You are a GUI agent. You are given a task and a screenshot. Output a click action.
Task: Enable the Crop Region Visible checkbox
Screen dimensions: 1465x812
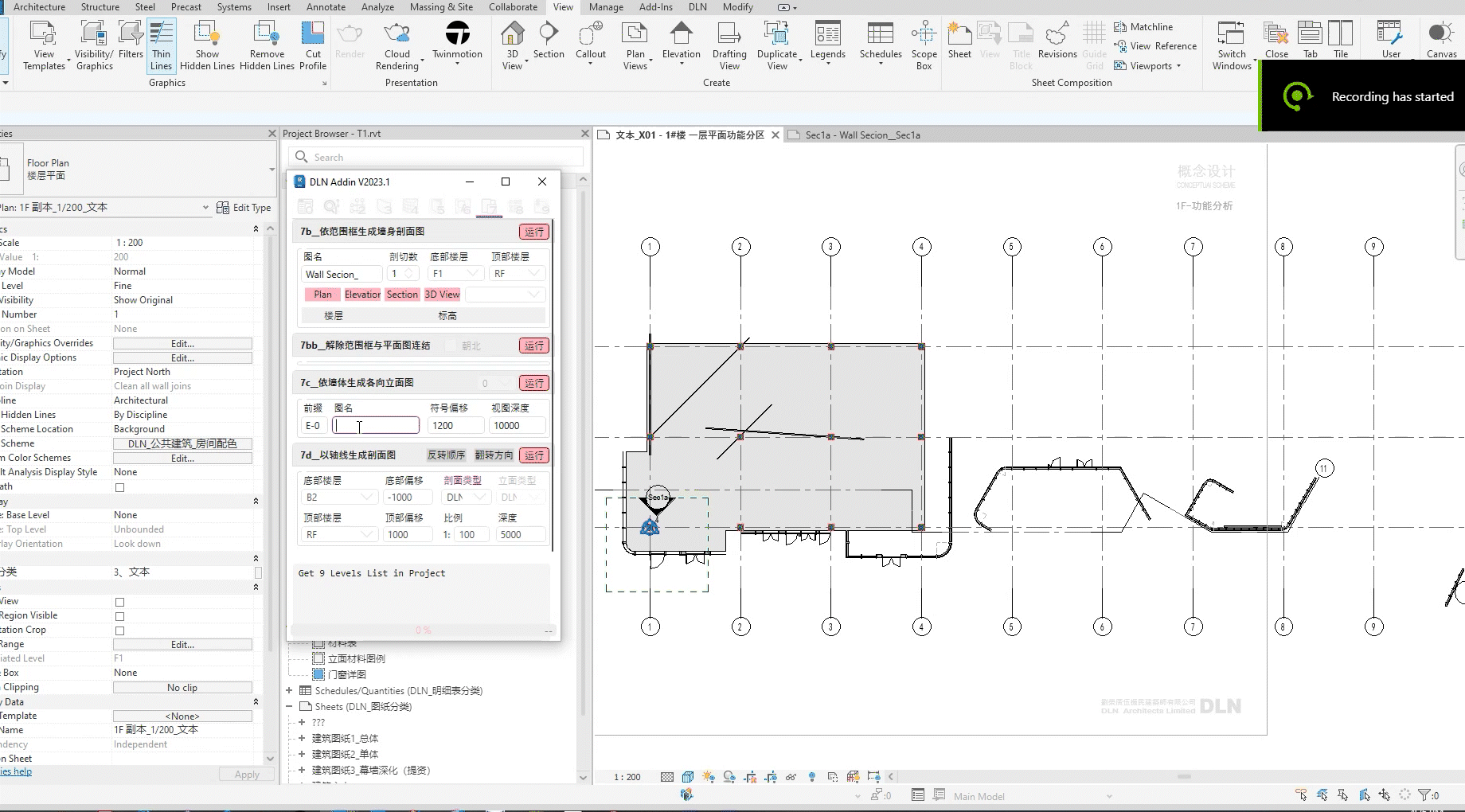(x=119, y=616)
